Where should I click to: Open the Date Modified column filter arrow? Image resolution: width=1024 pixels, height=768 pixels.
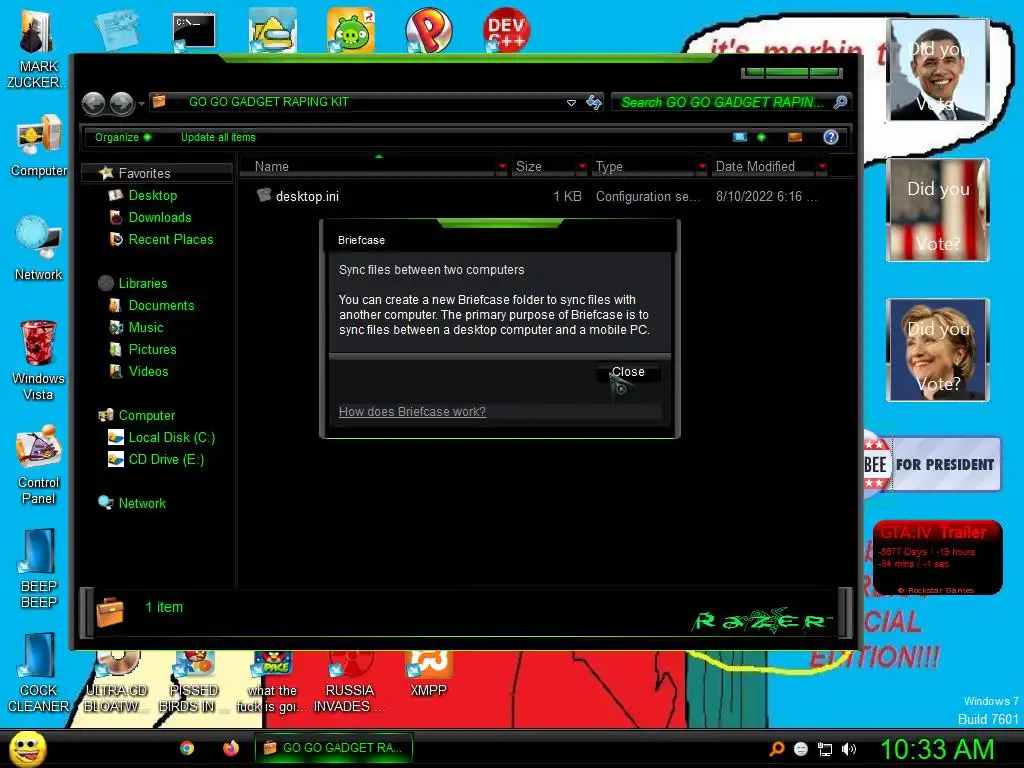822,167
